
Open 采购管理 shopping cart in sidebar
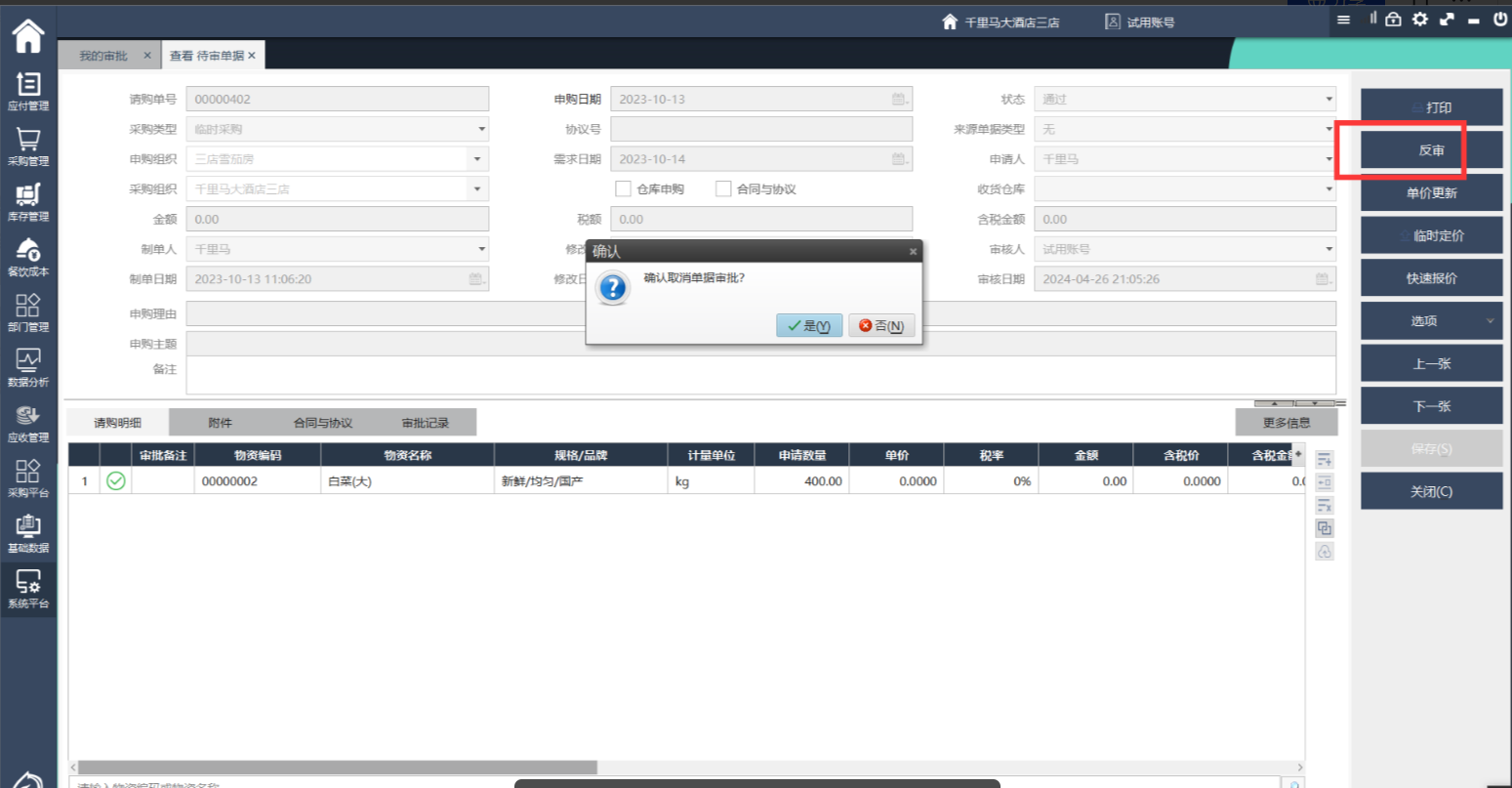28,145
